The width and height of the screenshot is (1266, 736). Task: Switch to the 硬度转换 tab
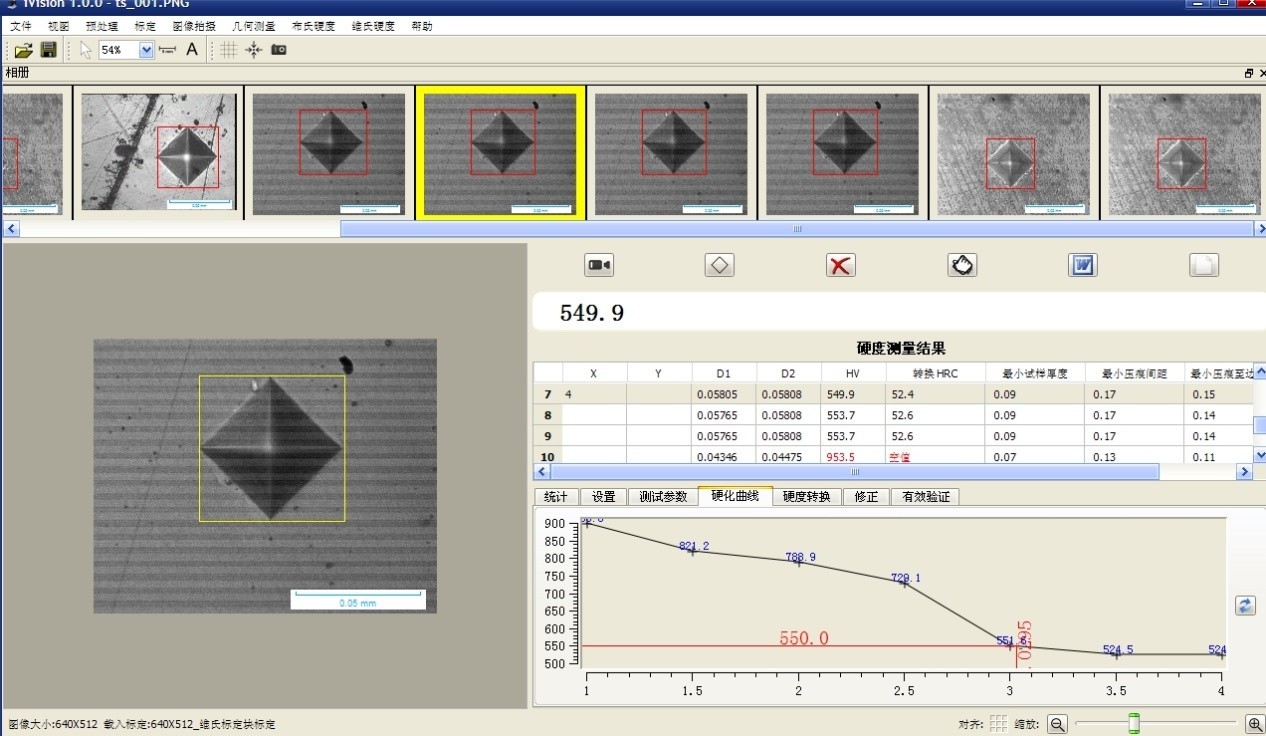point(806,497)
